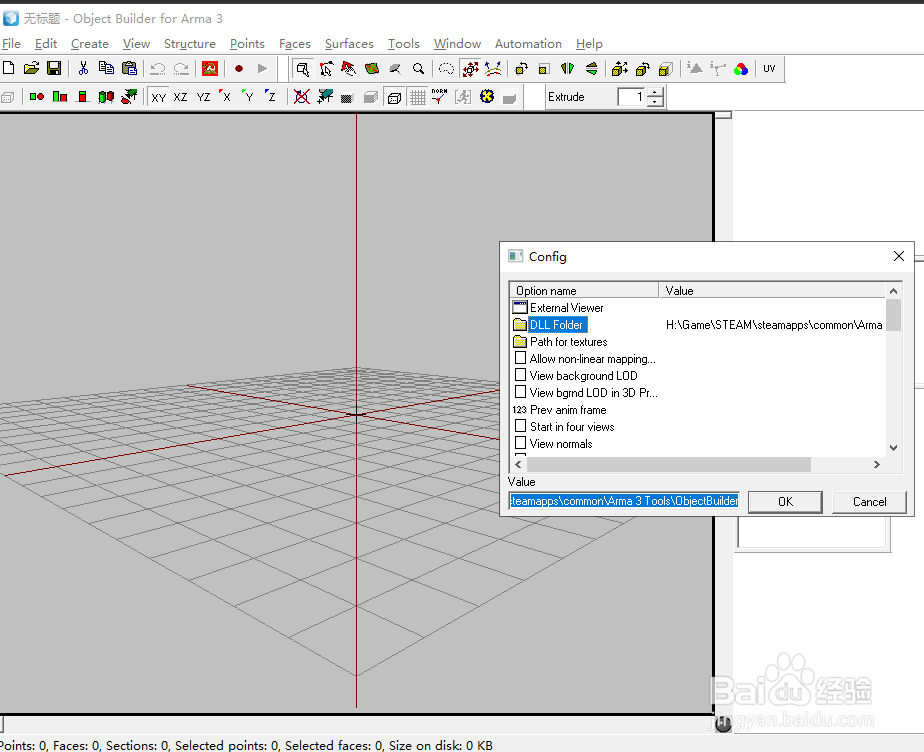This screenshot has height=752, width=924.
Task: Click the Config vertical scrollbar thumb
Action: tap(893, 315)
